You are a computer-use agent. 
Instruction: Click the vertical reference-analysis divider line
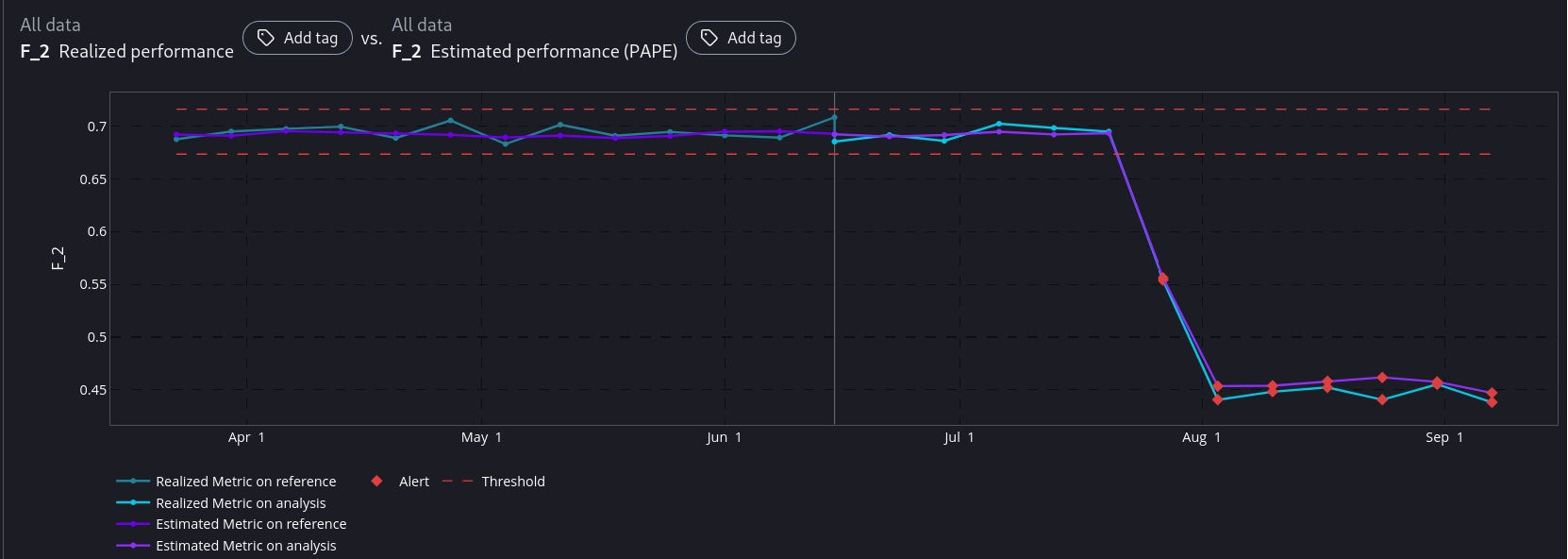pyautogui.click(x=834, y=283)
